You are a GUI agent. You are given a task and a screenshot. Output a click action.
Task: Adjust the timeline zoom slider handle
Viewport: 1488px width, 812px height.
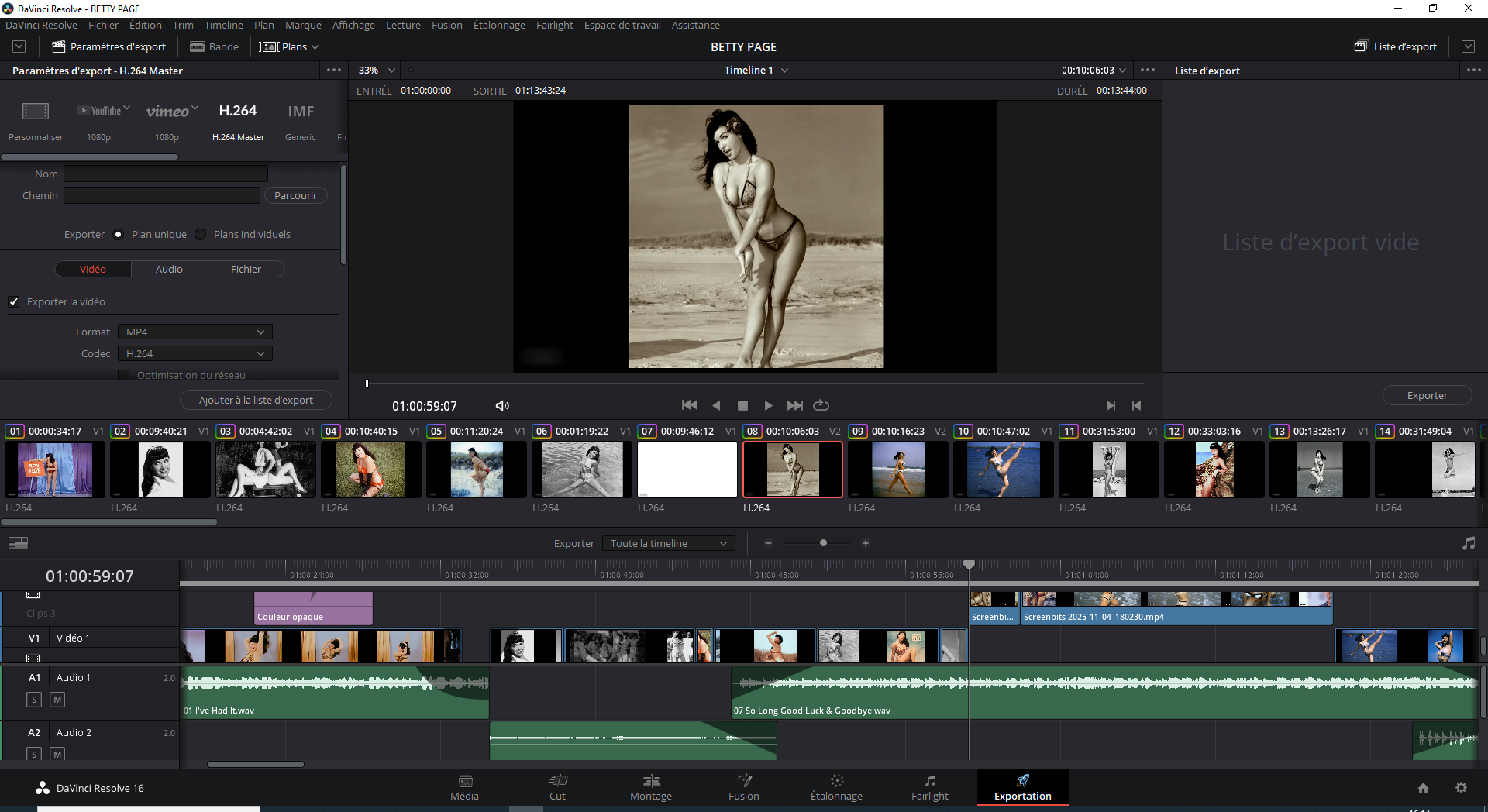tap(823, 543)
